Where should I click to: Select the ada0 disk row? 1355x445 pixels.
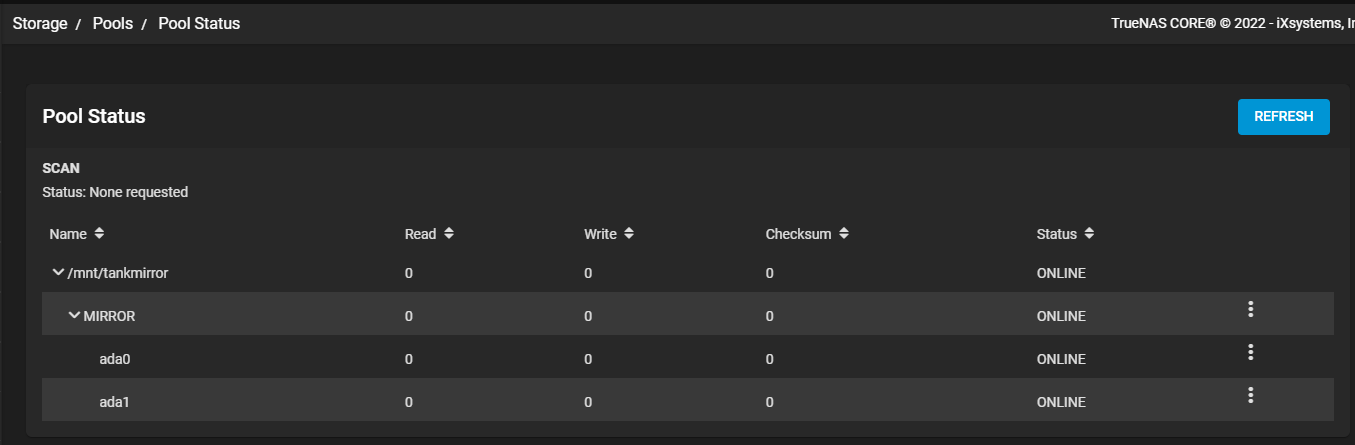pos(115,359)
